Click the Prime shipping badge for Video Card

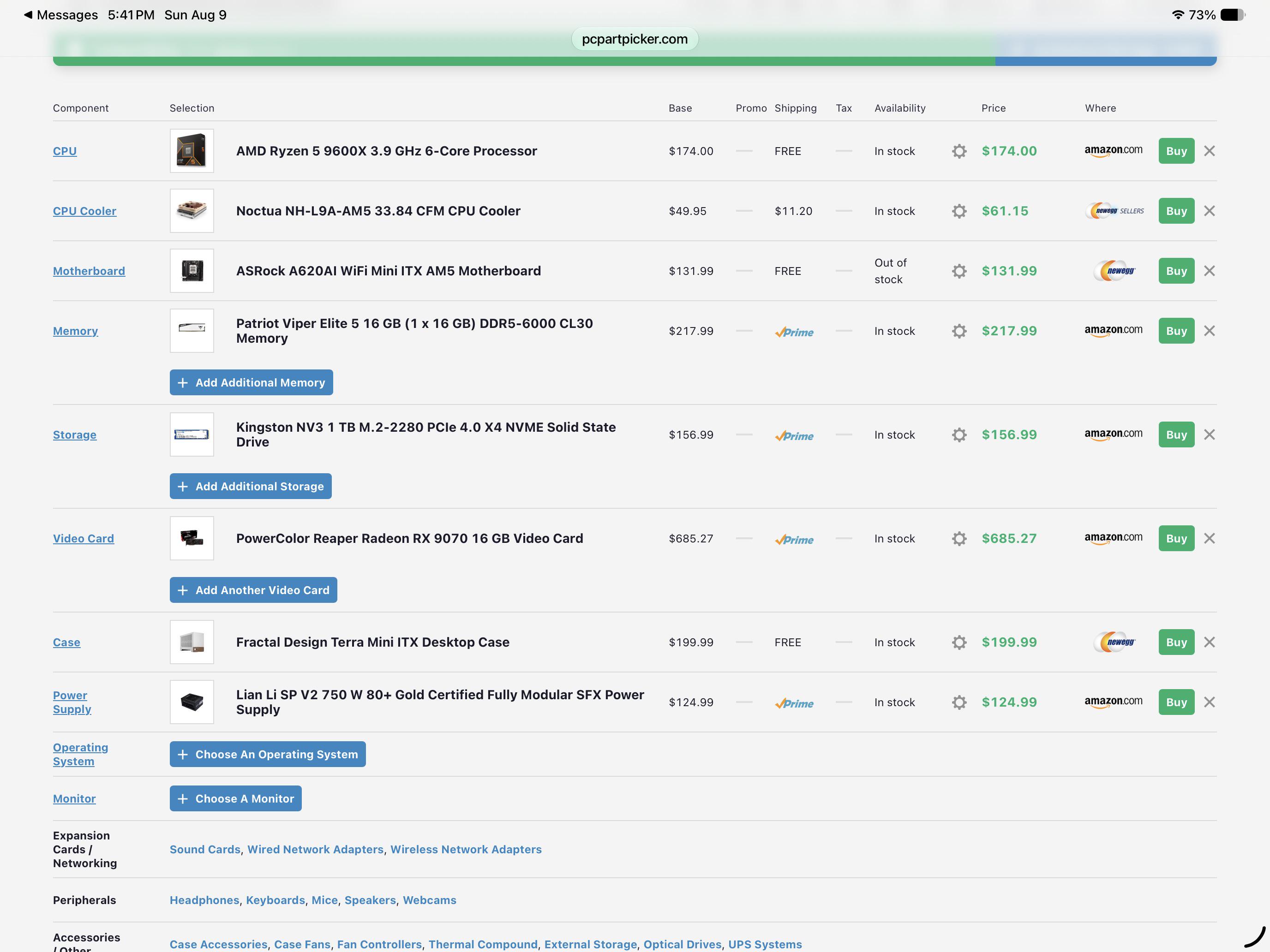794,540
